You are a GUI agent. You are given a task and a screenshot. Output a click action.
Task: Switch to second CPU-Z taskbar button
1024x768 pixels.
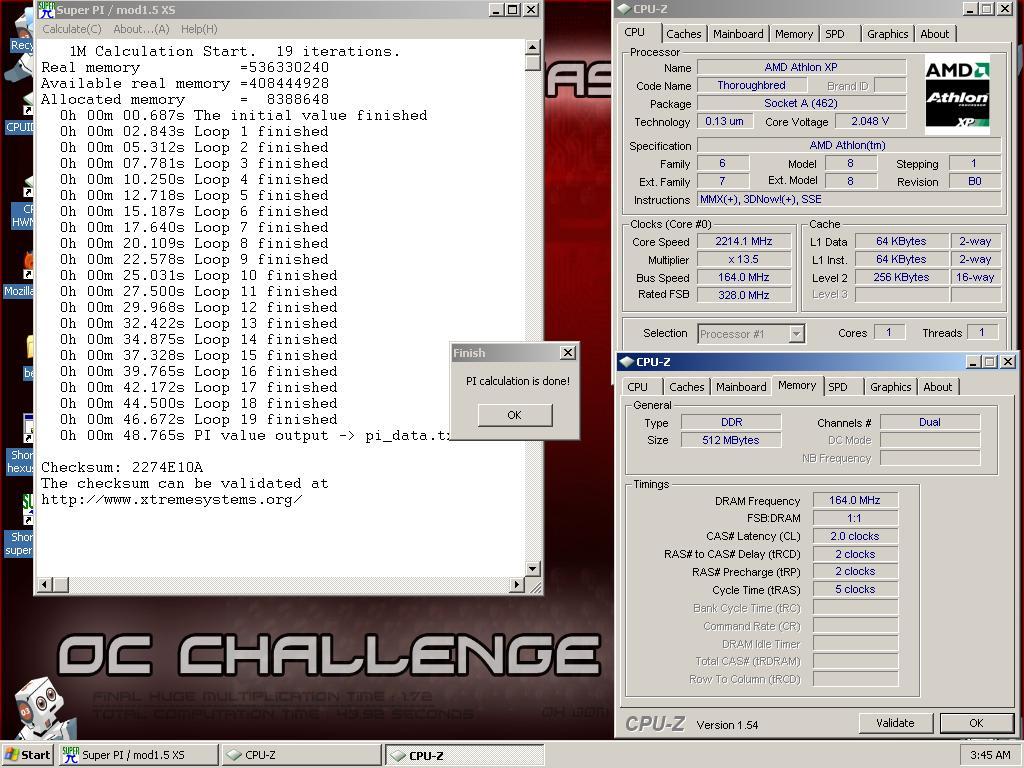pyautogui.click(x=464, y=755)
